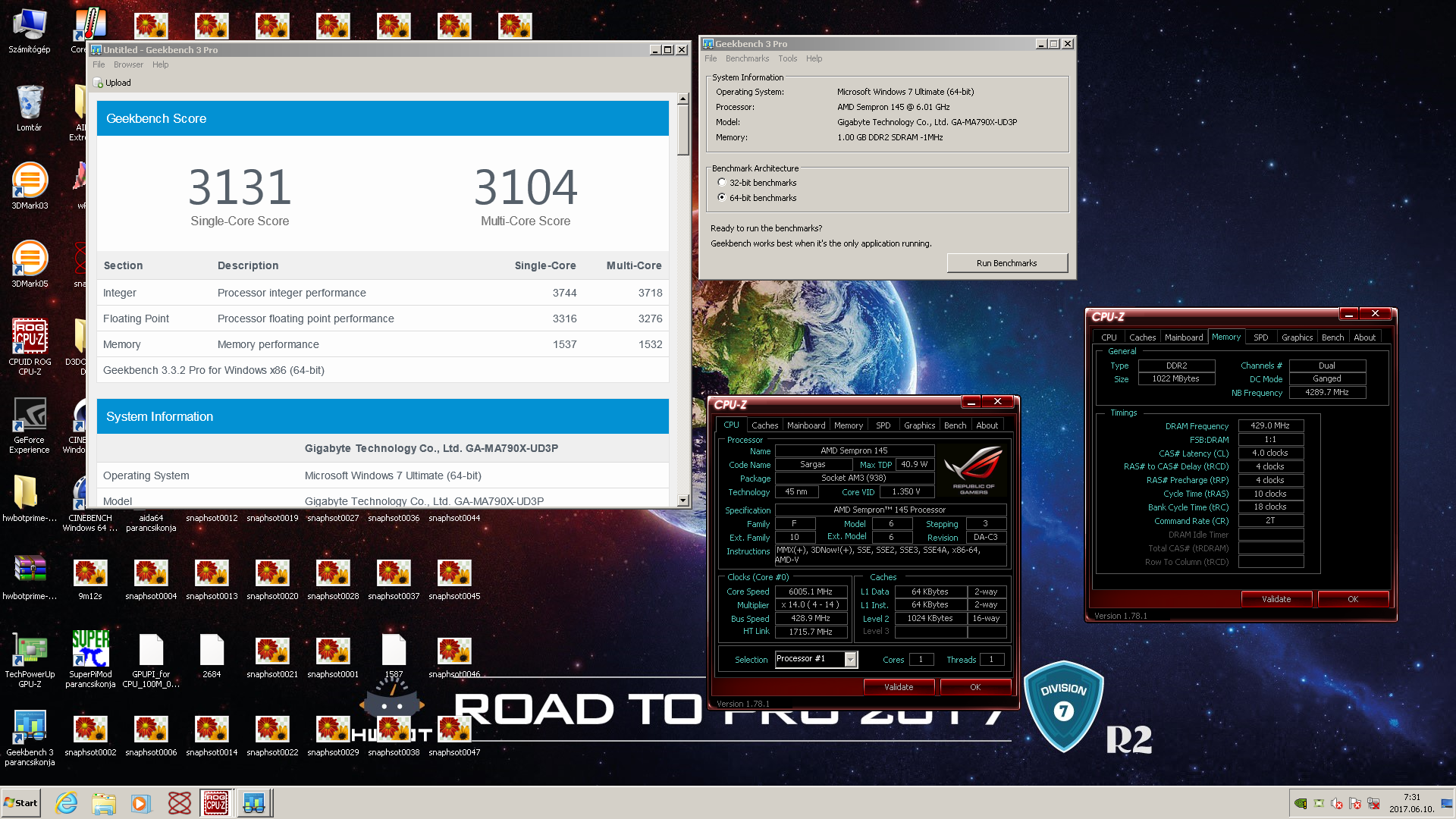Viewport: 1456px width, 819px height.
Task: Click the Geekbench taskbar button
Action: click(254, 803)
